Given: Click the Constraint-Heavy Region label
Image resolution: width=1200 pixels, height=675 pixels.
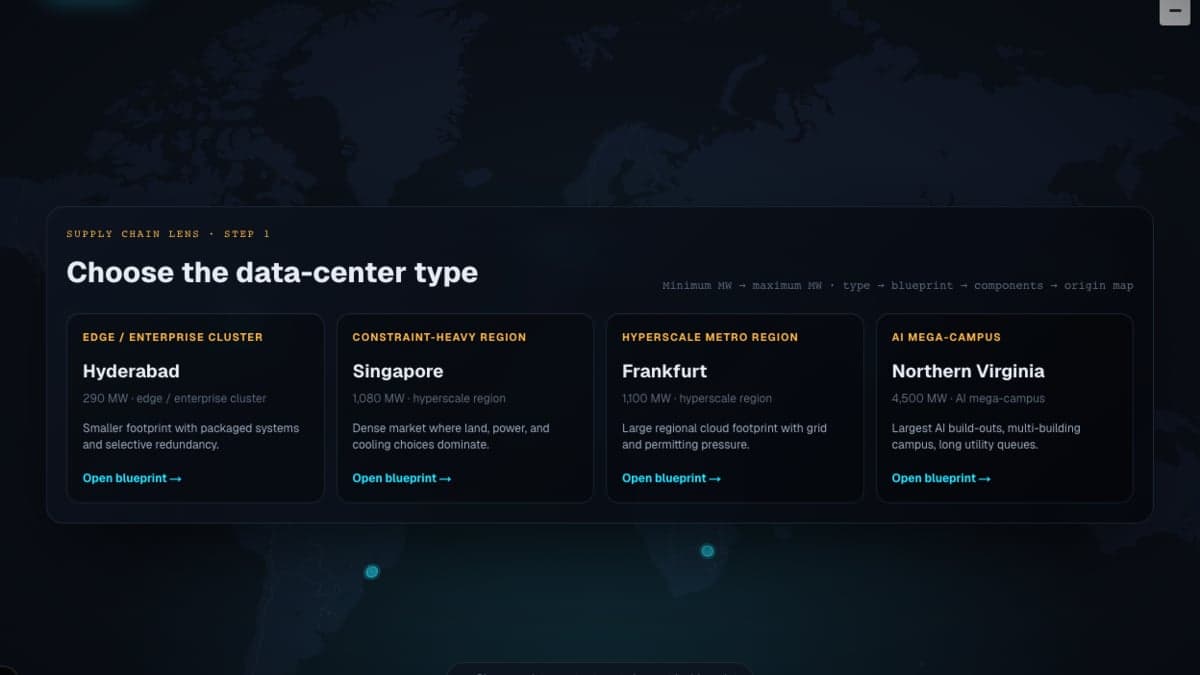Looking at the screenshot, I should pos(439,337).
